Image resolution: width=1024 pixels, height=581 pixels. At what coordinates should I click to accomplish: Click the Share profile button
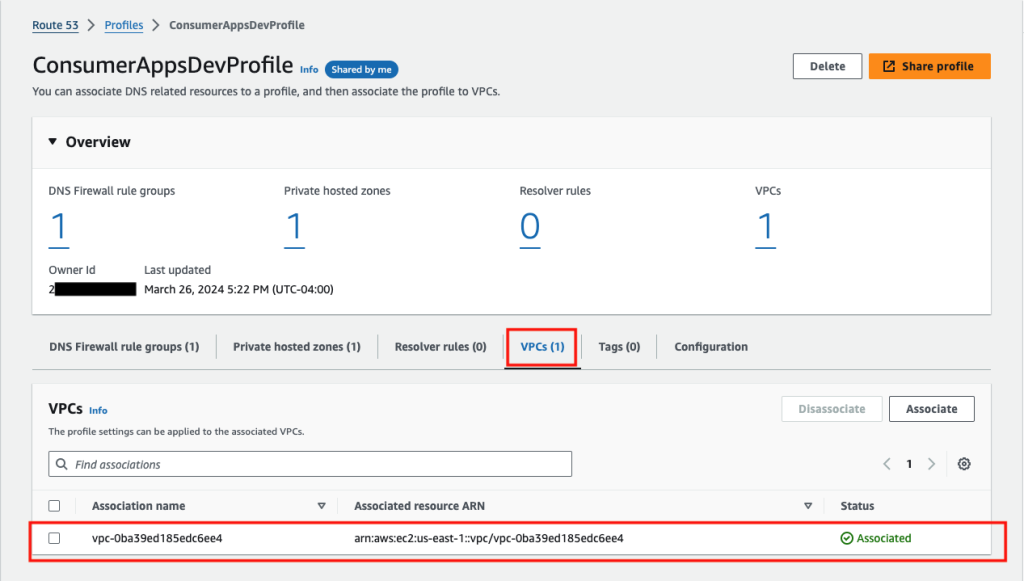click(929, 65)
